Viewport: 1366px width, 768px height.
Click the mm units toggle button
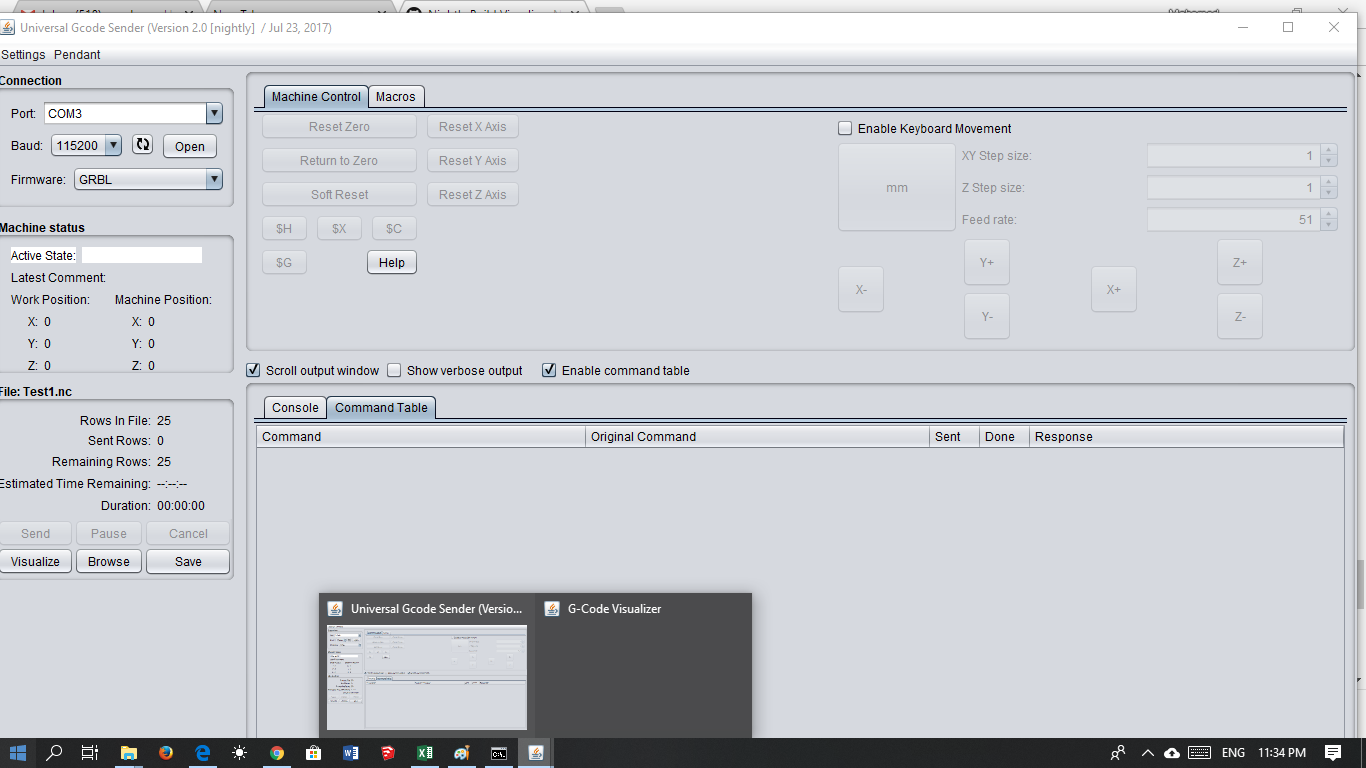[897, 187]
